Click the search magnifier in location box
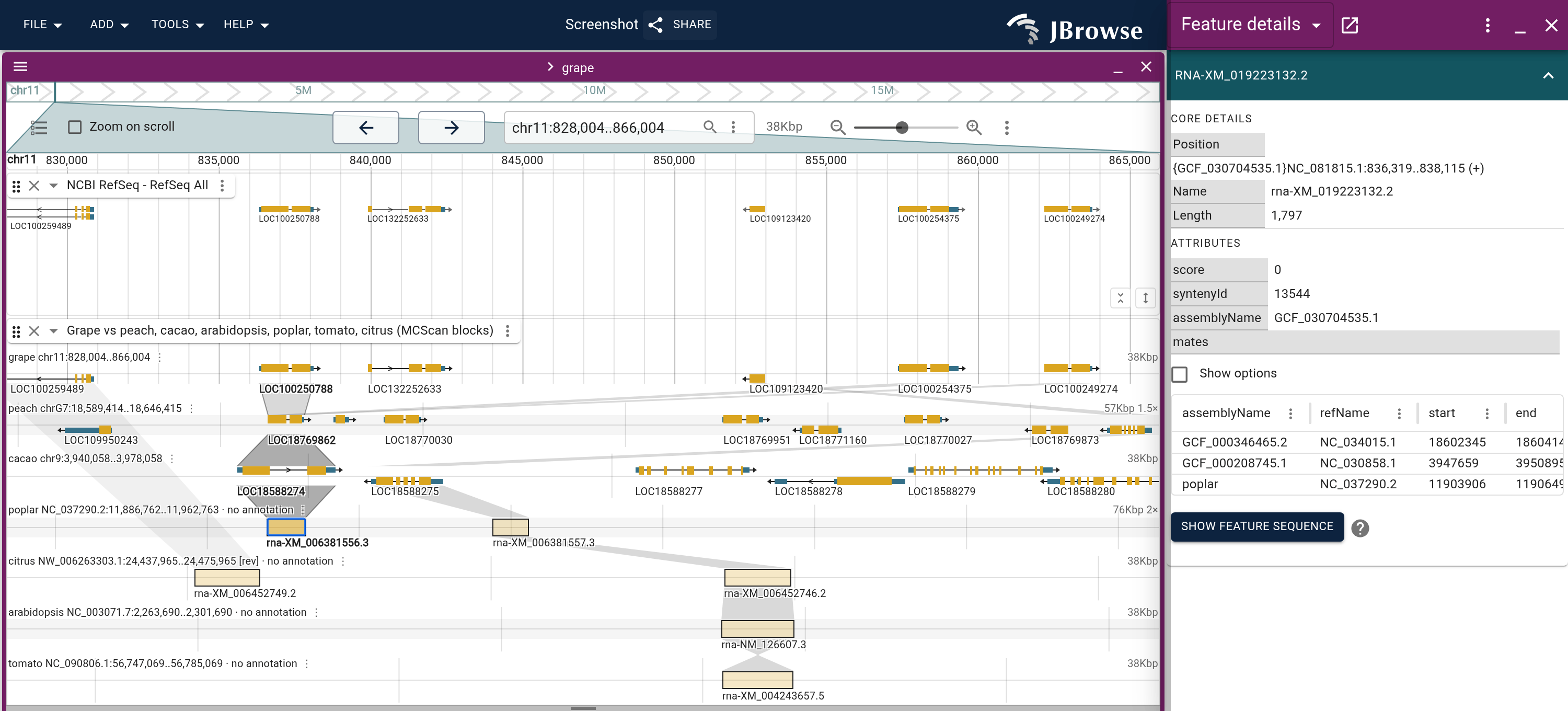1568x711 pixels. 709,127
